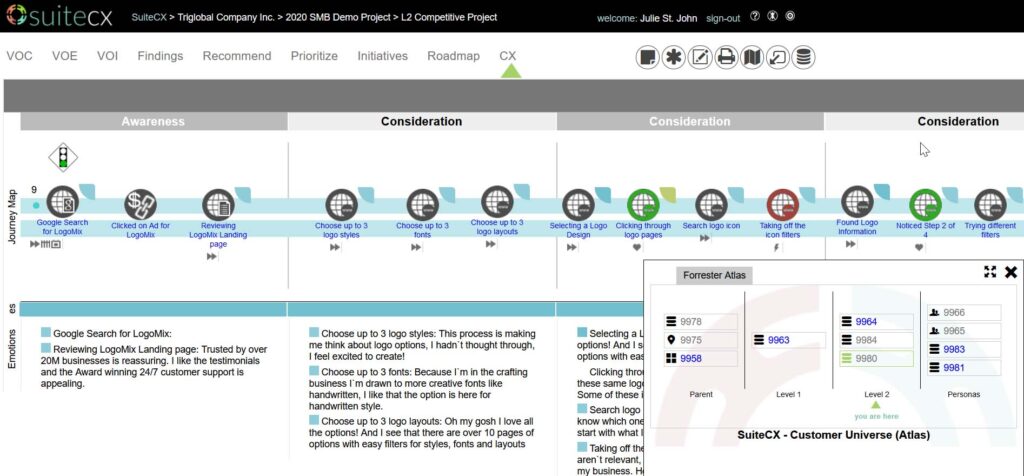Click lightning bolt under Taking off icon filters
1024x476 pixels.
[x=776, y=247]
